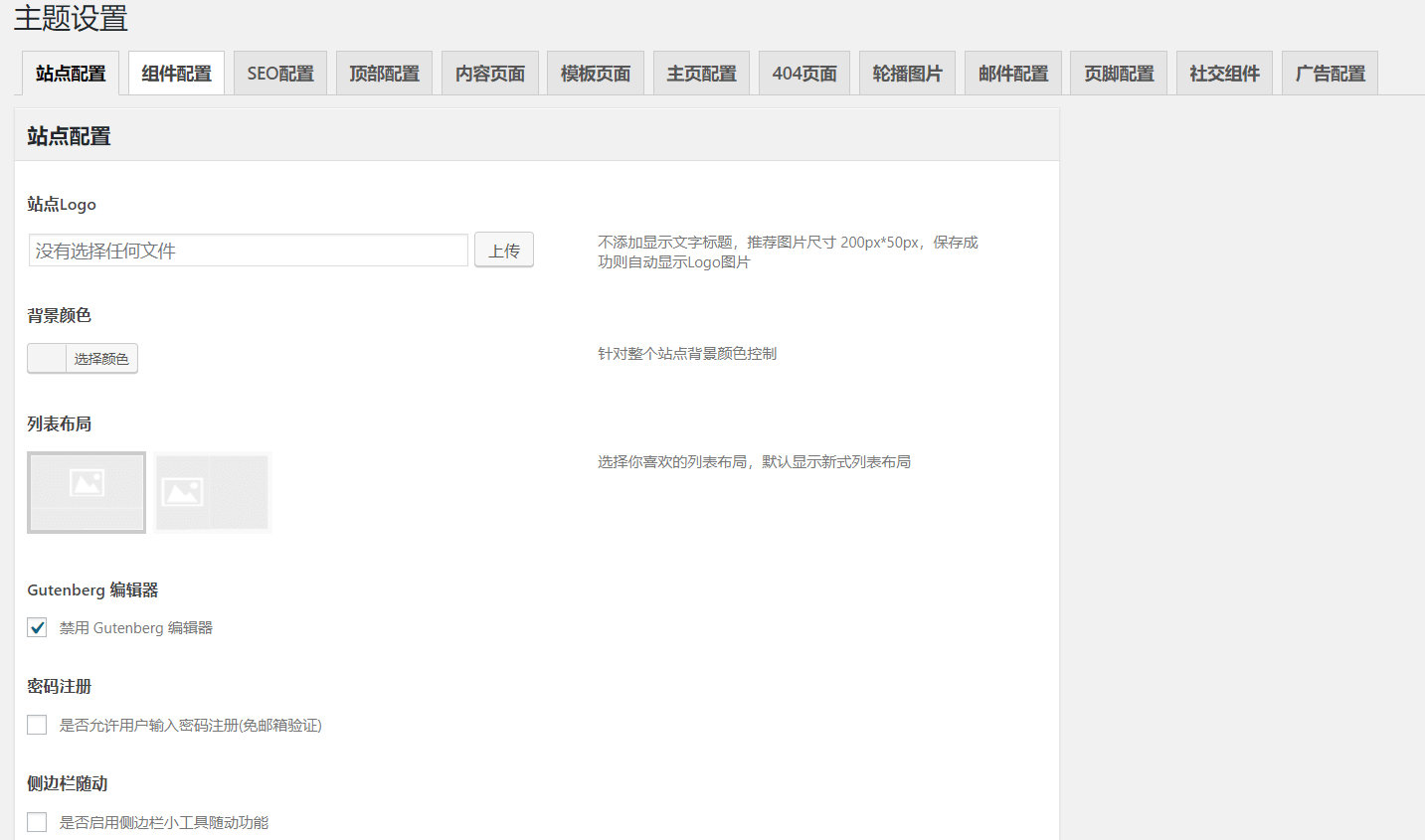Select the 社交组件 tab

pos(1224,72)
